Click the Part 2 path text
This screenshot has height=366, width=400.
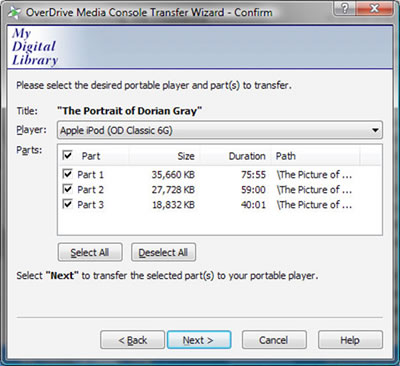314,189
